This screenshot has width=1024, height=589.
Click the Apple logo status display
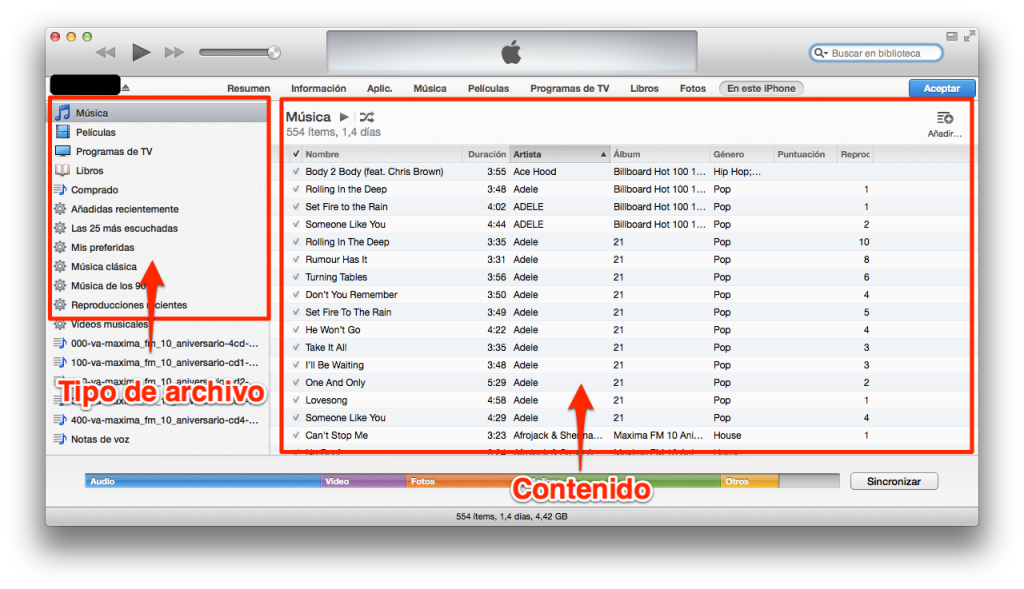[x=511, y=52]
